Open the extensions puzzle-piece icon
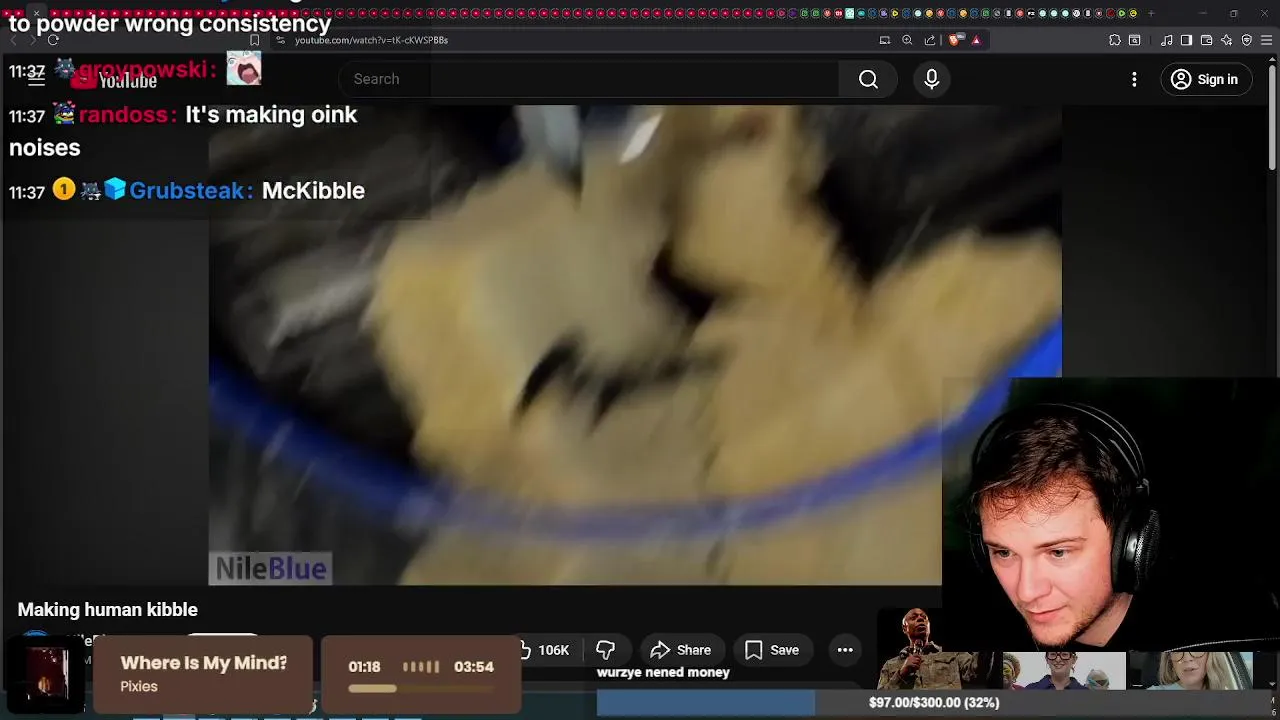This screenshot has height=720, width=1280. point(1115,40)
